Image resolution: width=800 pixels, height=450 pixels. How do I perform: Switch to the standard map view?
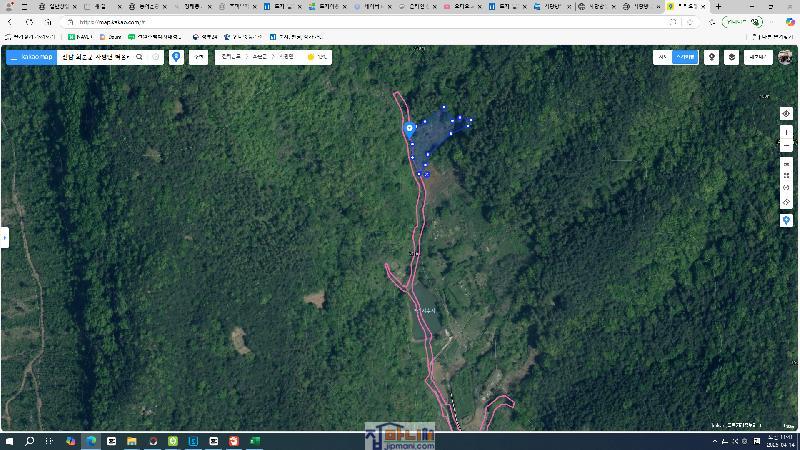[661, 57]
